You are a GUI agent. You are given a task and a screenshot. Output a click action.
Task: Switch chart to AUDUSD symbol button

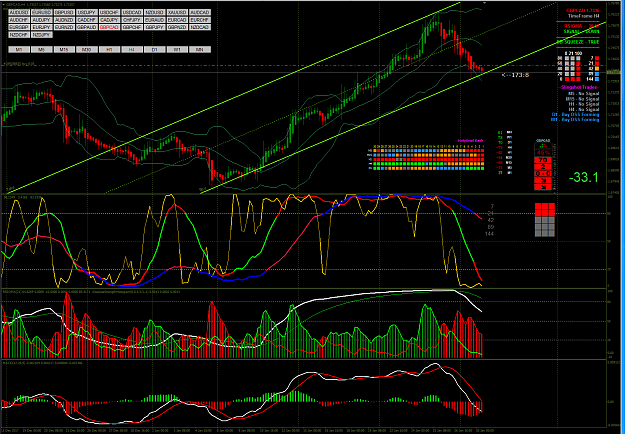pos(19,12)
